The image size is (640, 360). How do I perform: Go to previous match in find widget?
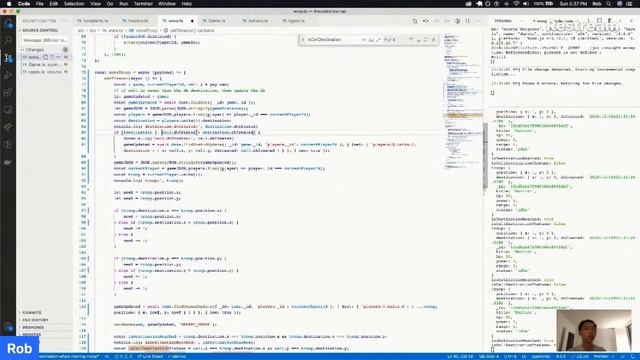click(x=411, y=40)
